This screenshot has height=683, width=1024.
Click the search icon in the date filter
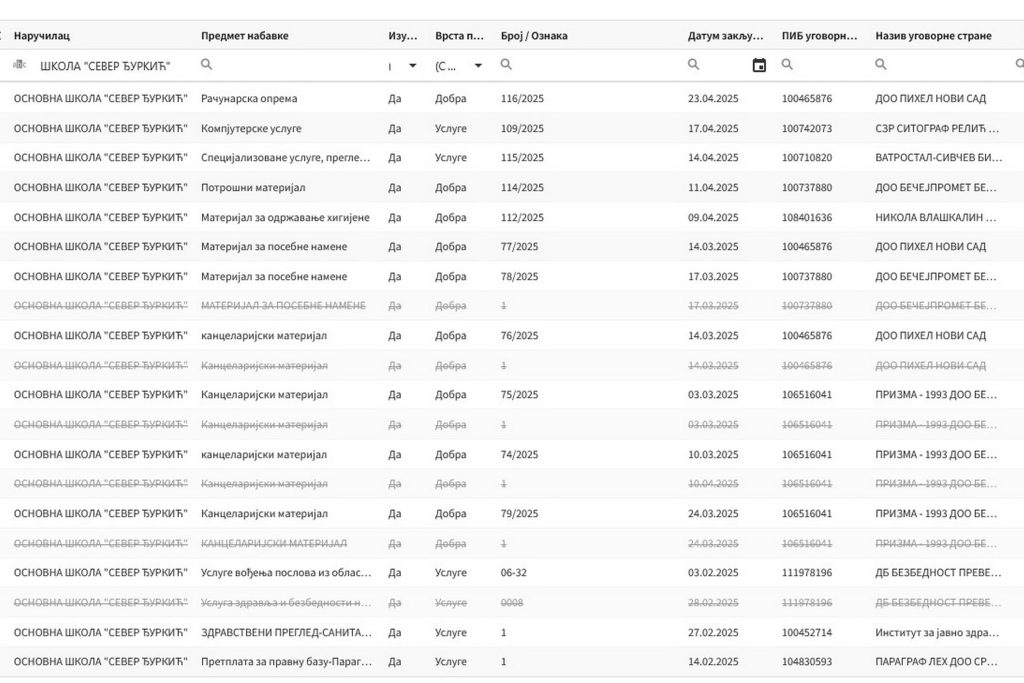click(694, 64)
